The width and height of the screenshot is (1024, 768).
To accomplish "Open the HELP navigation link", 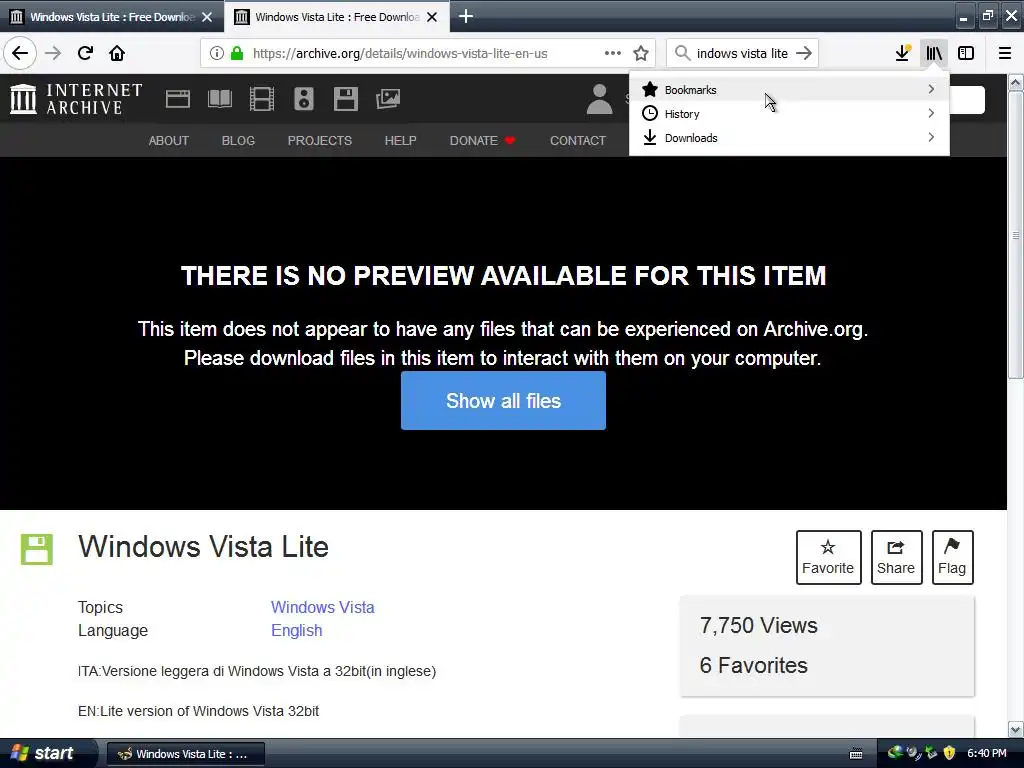I will (400, 140).
